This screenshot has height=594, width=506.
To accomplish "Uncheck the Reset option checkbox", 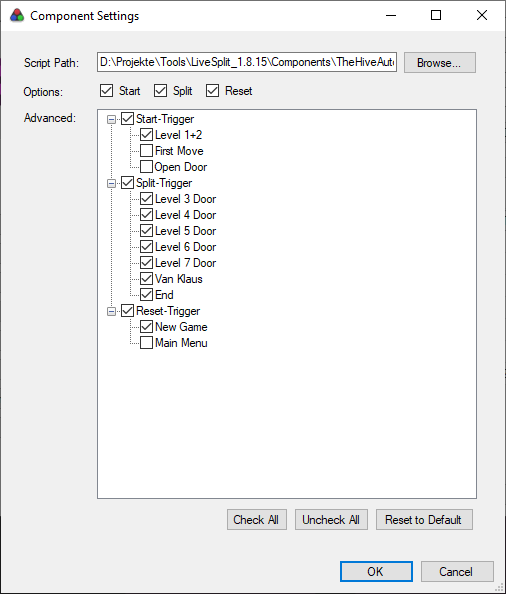I will 212,91.
